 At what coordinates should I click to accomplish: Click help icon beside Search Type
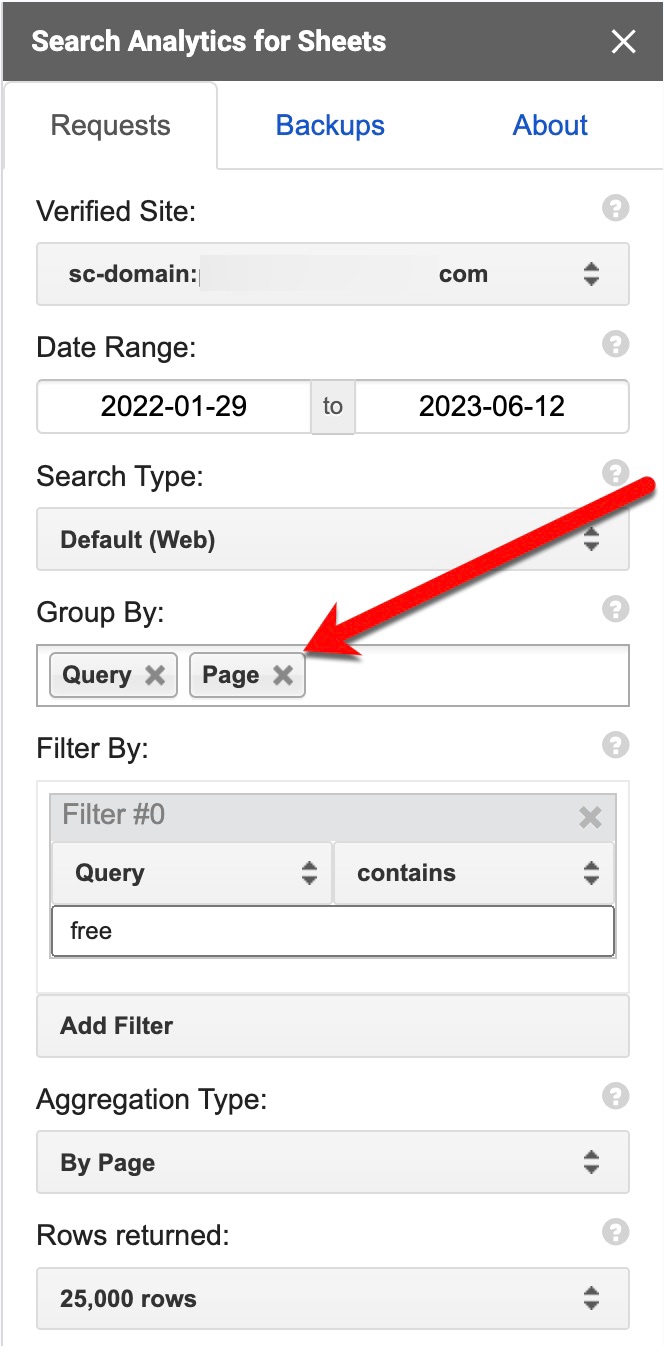(616, 473)
